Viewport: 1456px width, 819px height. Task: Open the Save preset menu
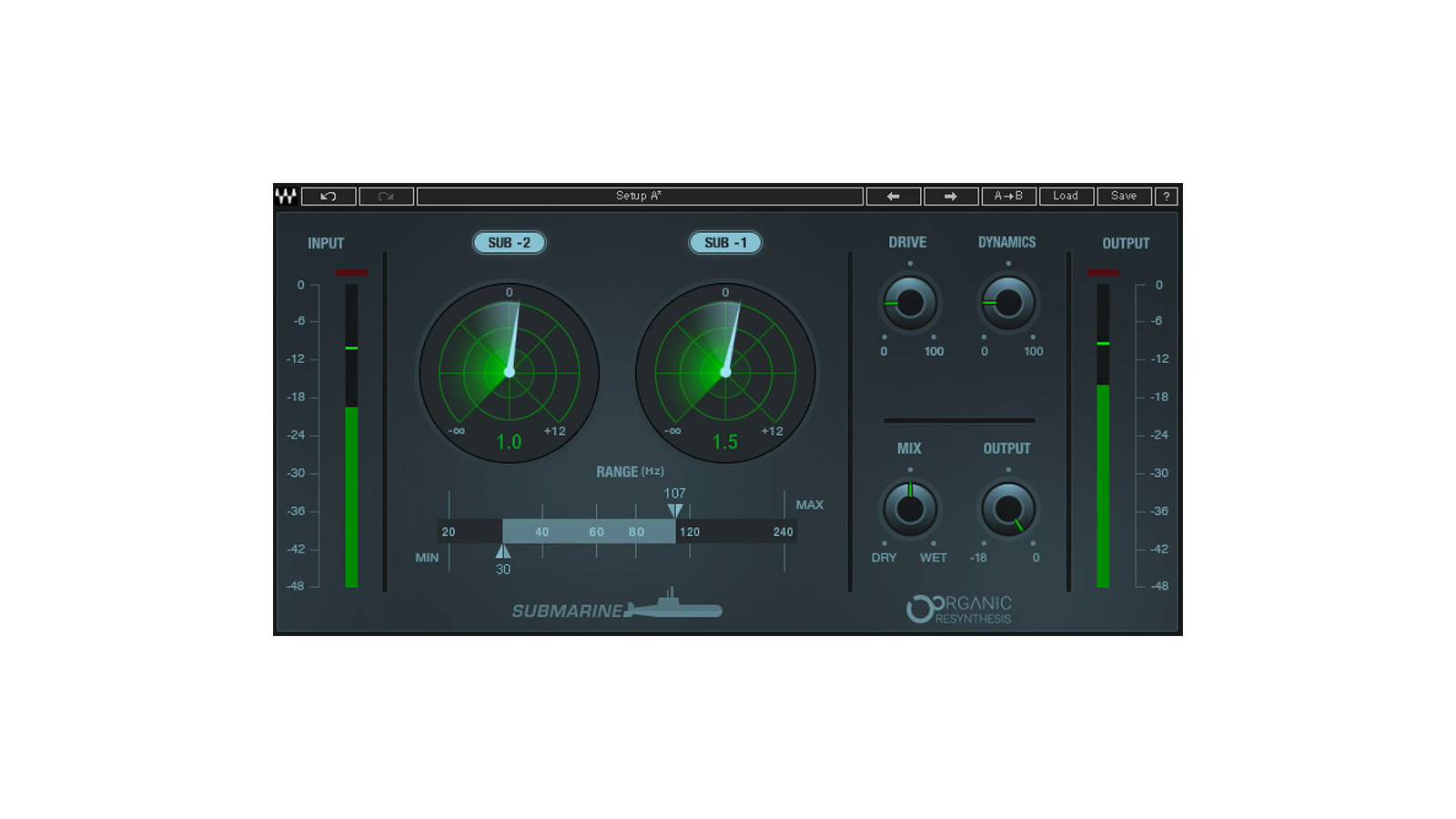click(1124, 196)
